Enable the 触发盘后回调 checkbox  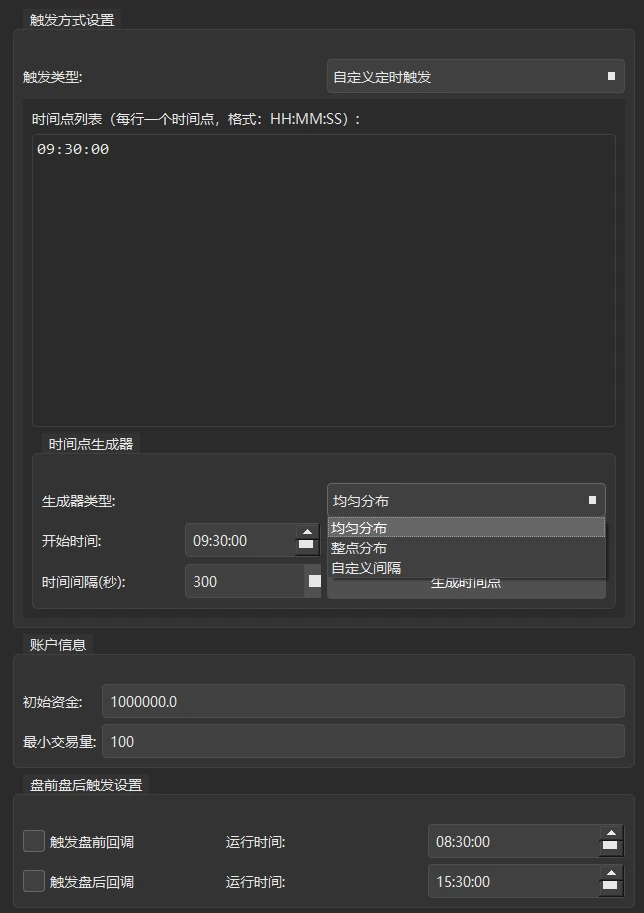tap(34, 881)
